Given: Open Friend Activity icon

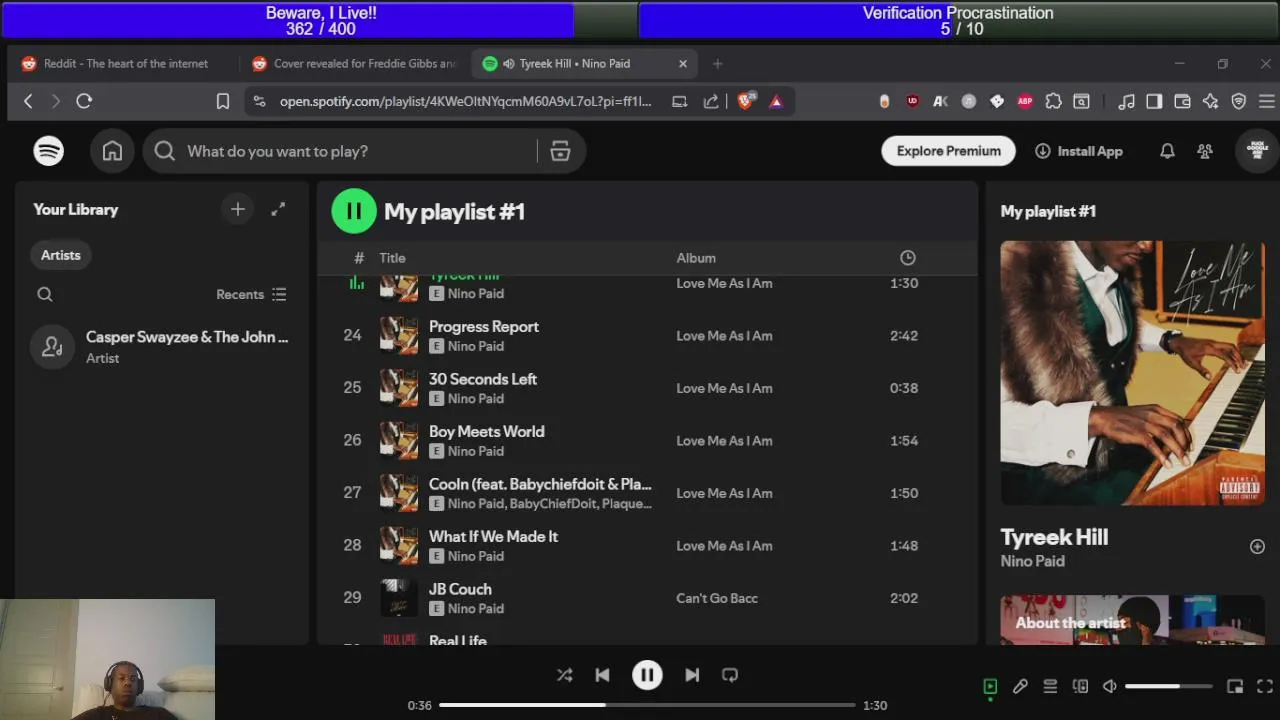Looking at the screenshot, I should coord(1205,151).
